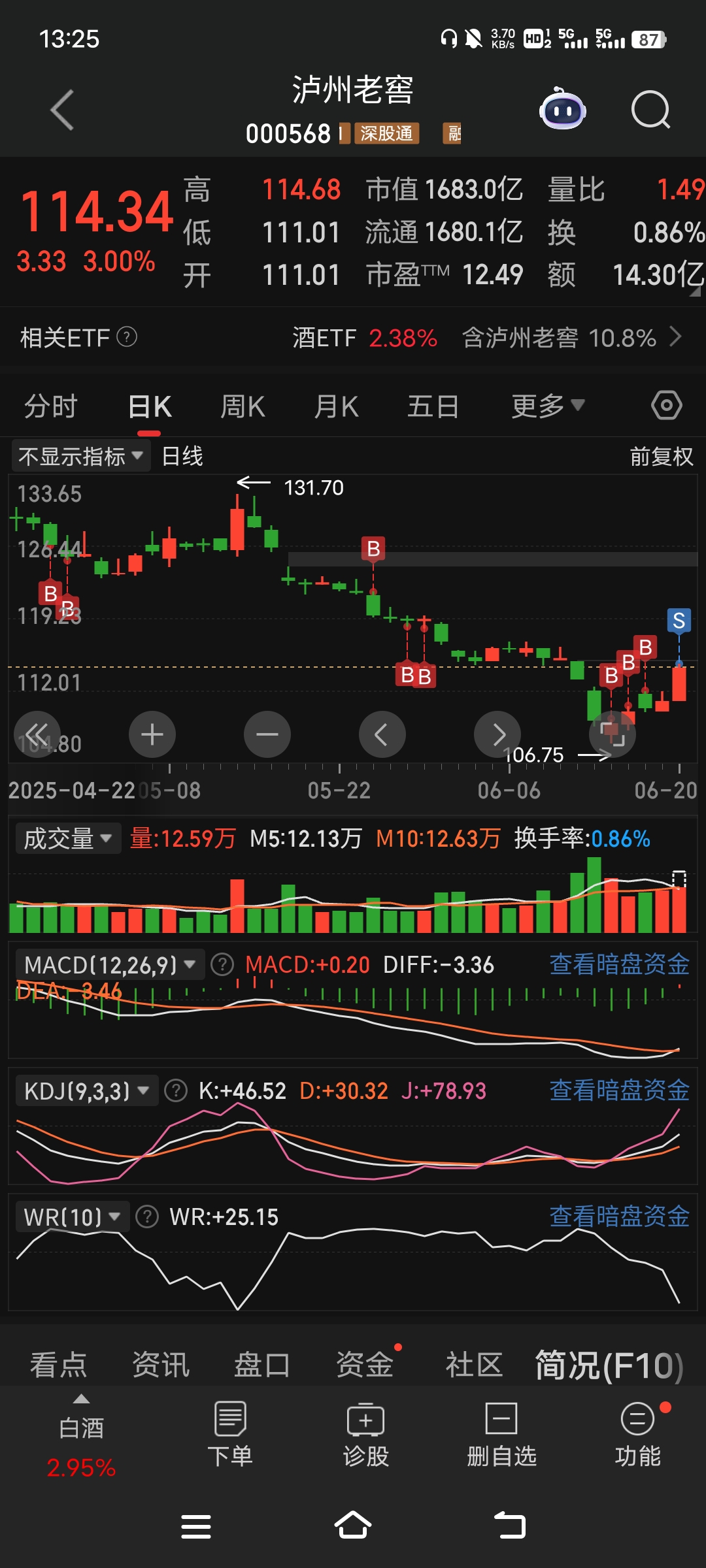Viewport: 706px width, 1568px height.
Task: Tap the Android system back button
Action: [510, 1526]
